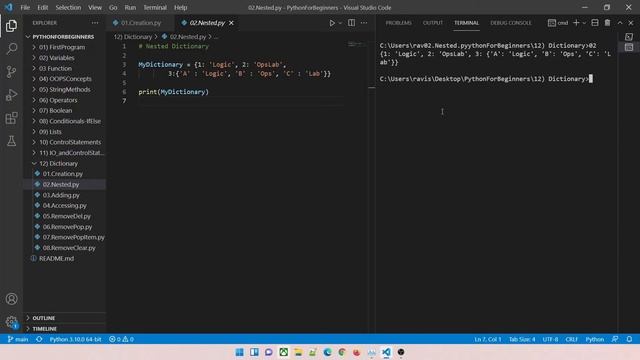
Task: Open the Selection menu
Action: click(68, 7)
